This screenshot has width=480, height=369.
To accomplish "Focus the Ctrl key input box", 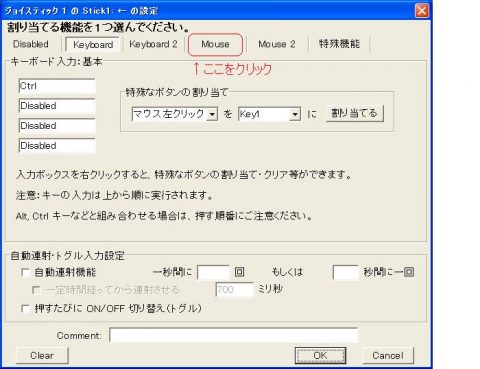I will [57, 86].
